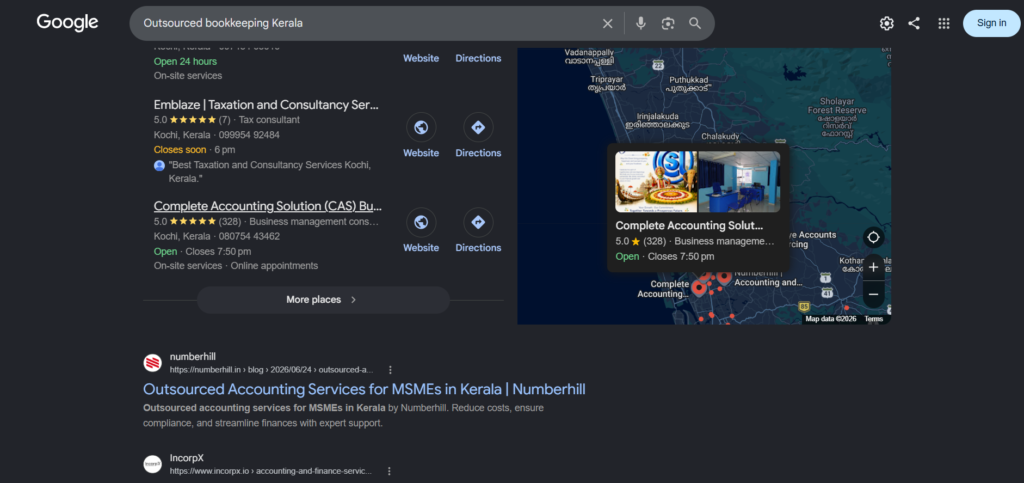The width and height of the screenshot is (1024, 483).
Task: Open the Emblaze Taxation and Consultancy listing
Action: point(266,105)
